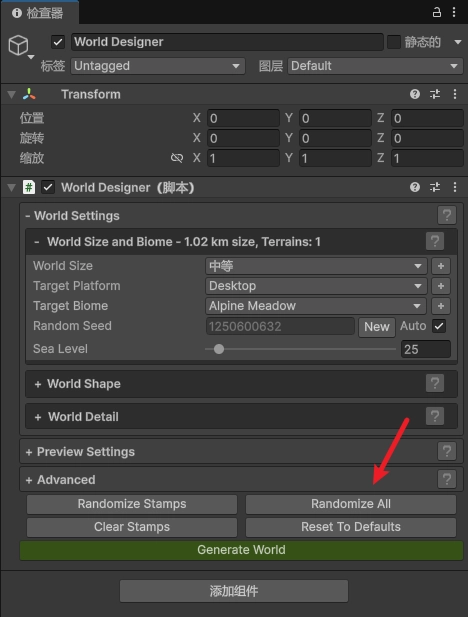Click the scale Z value field
Screen dimensions: 468x617
pos(427,158)
